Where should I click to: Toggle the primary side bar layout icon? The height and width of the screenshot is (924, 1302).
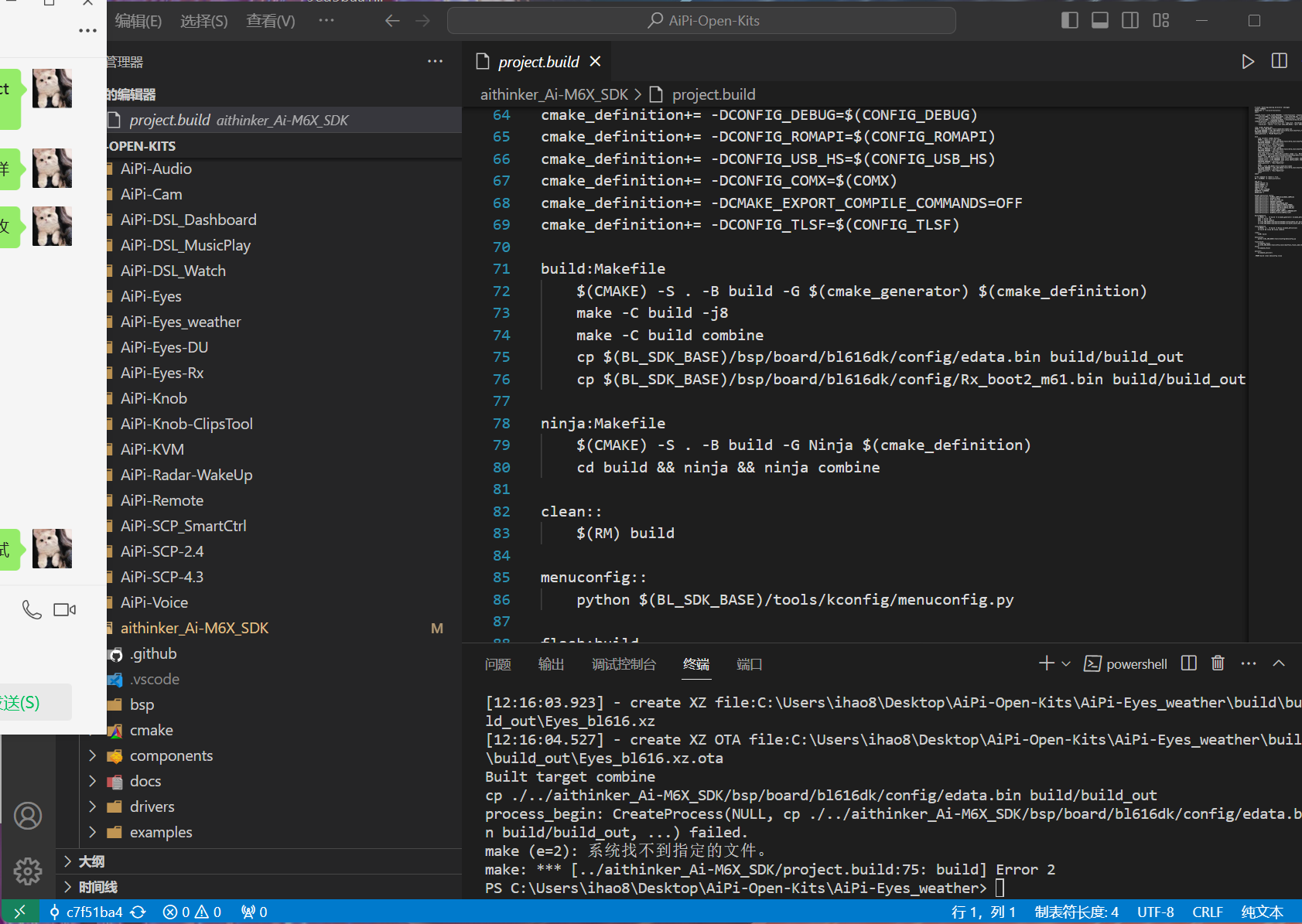tap(1070, 20)
